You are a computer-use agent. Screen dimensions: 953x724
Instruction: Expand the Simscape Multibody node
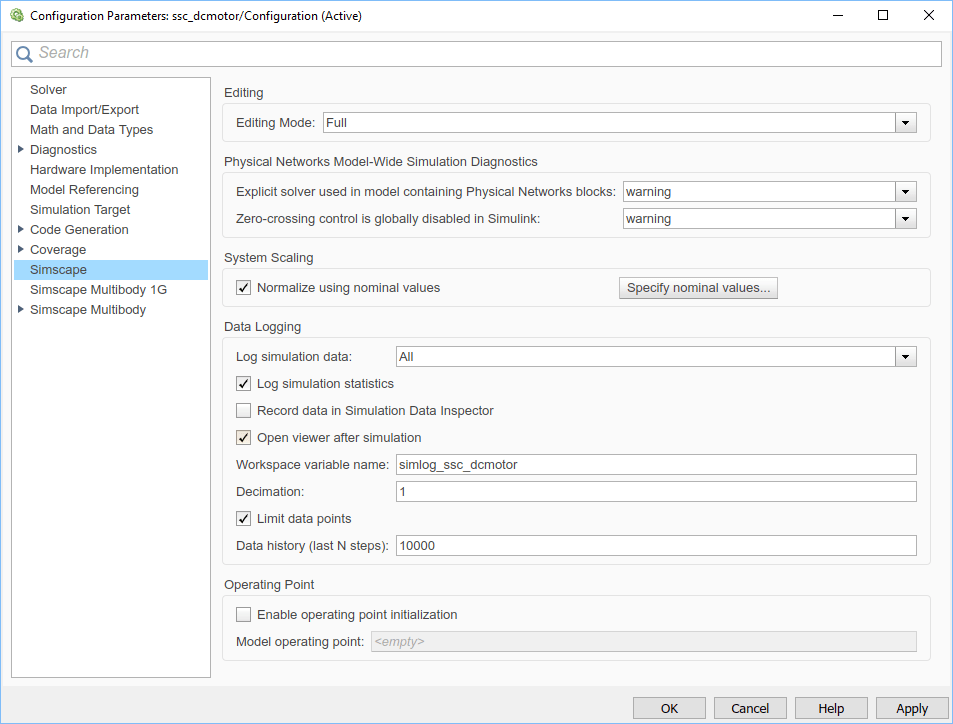point(21,309)
